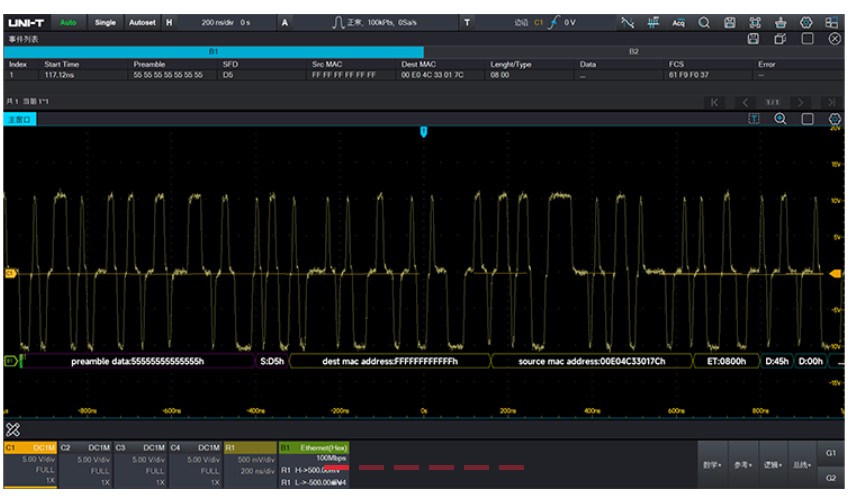Click the zoom magnifier in waveform window
The width and height of the screenshot is (855, 502).
(x=780, y=118)
